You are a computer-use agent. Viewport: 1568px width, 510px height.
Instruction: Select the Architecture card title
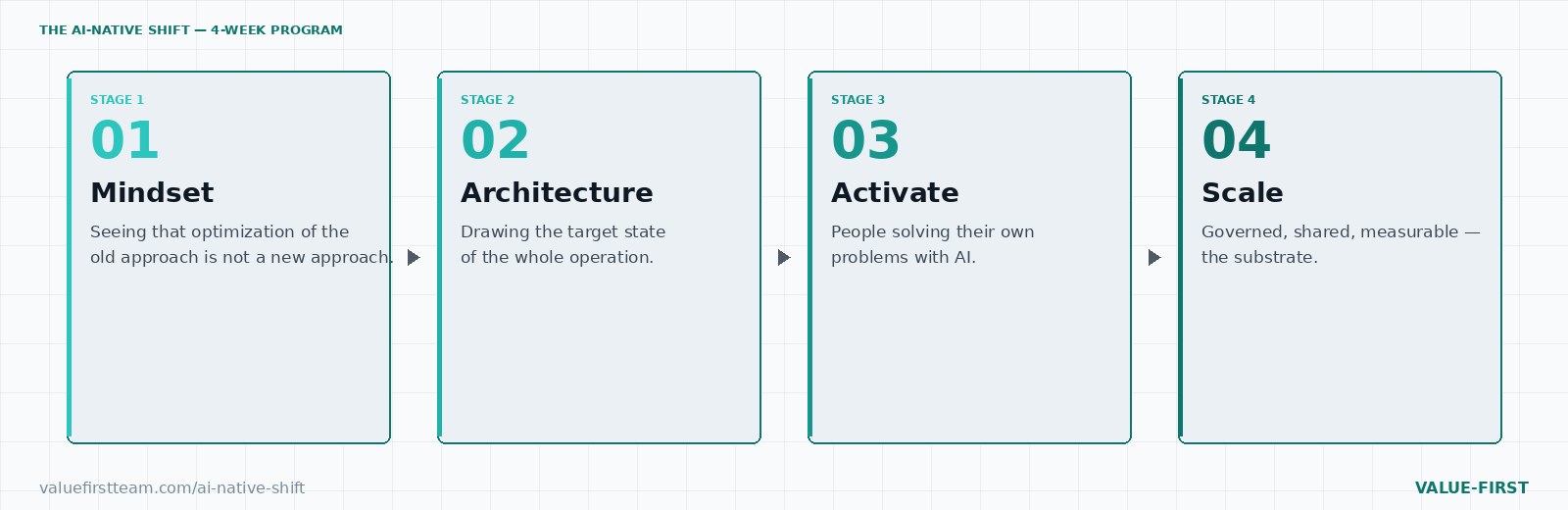pos(557,192)
